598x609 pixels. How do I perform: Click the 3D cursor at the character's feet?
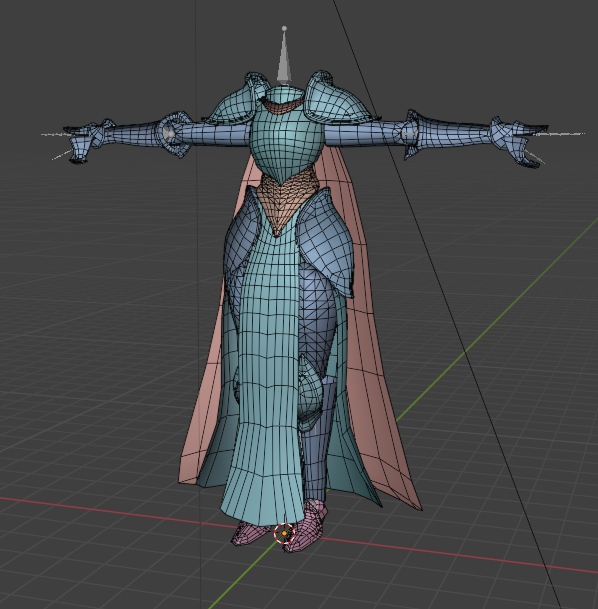(x=284, y=533)
